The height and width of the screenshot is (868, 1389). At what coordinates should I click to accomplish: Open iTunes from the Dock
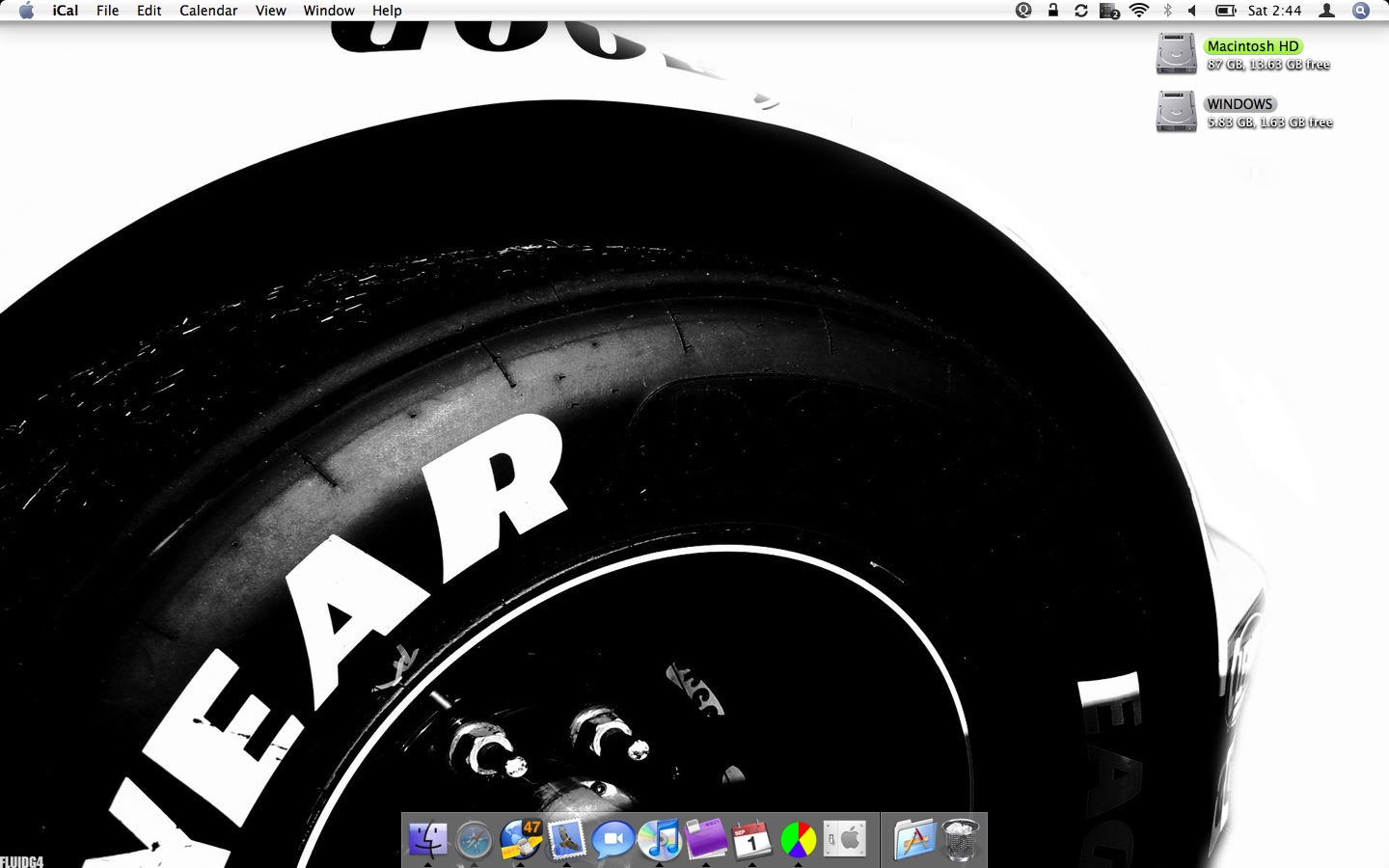[x=660, y=839]
